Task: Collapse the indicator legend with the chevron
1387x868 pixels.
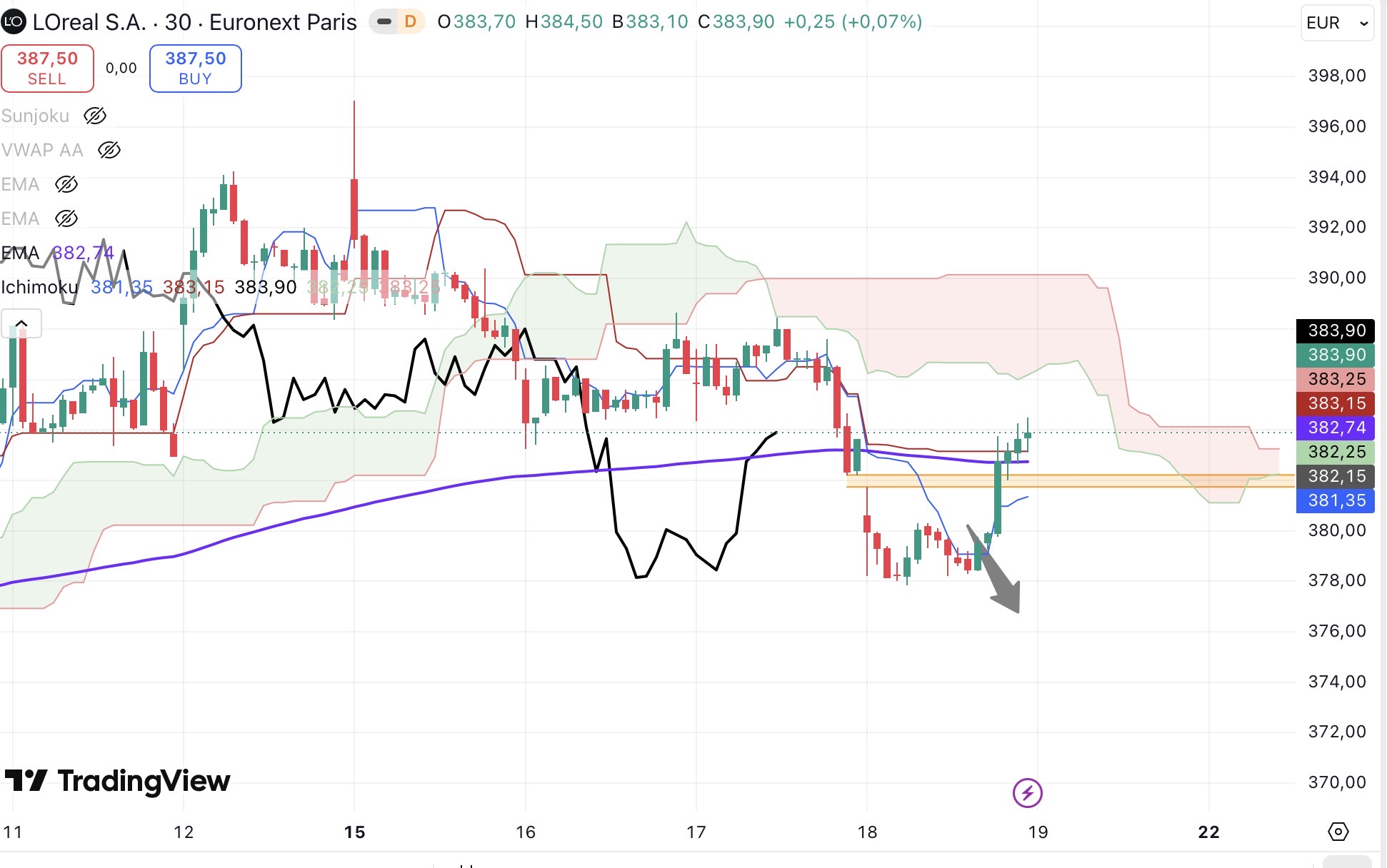Action: [21, 324]
